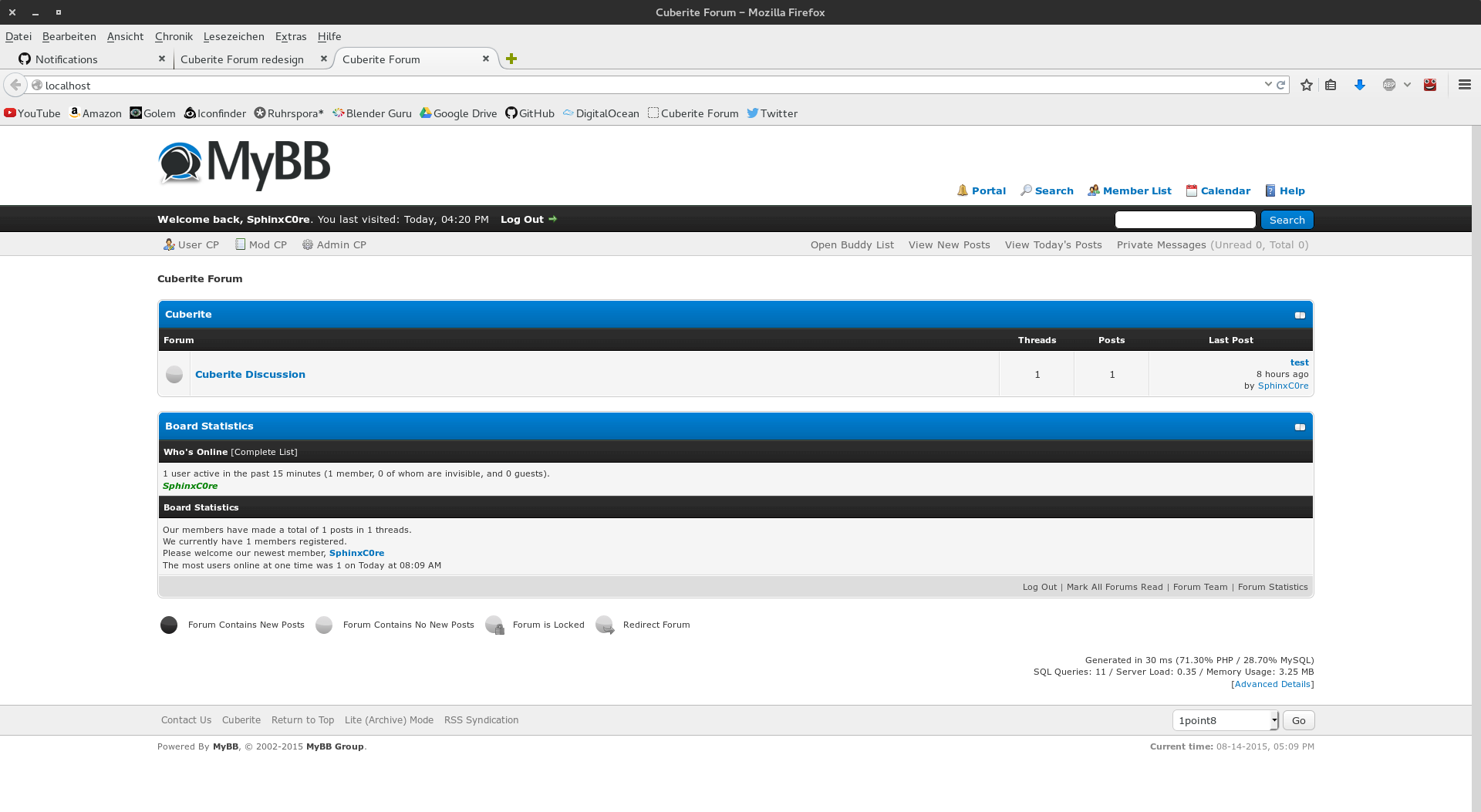Screen dimensions: 1481x812
Task: Open the Advanced Details link
Action: click(1273, 684)
